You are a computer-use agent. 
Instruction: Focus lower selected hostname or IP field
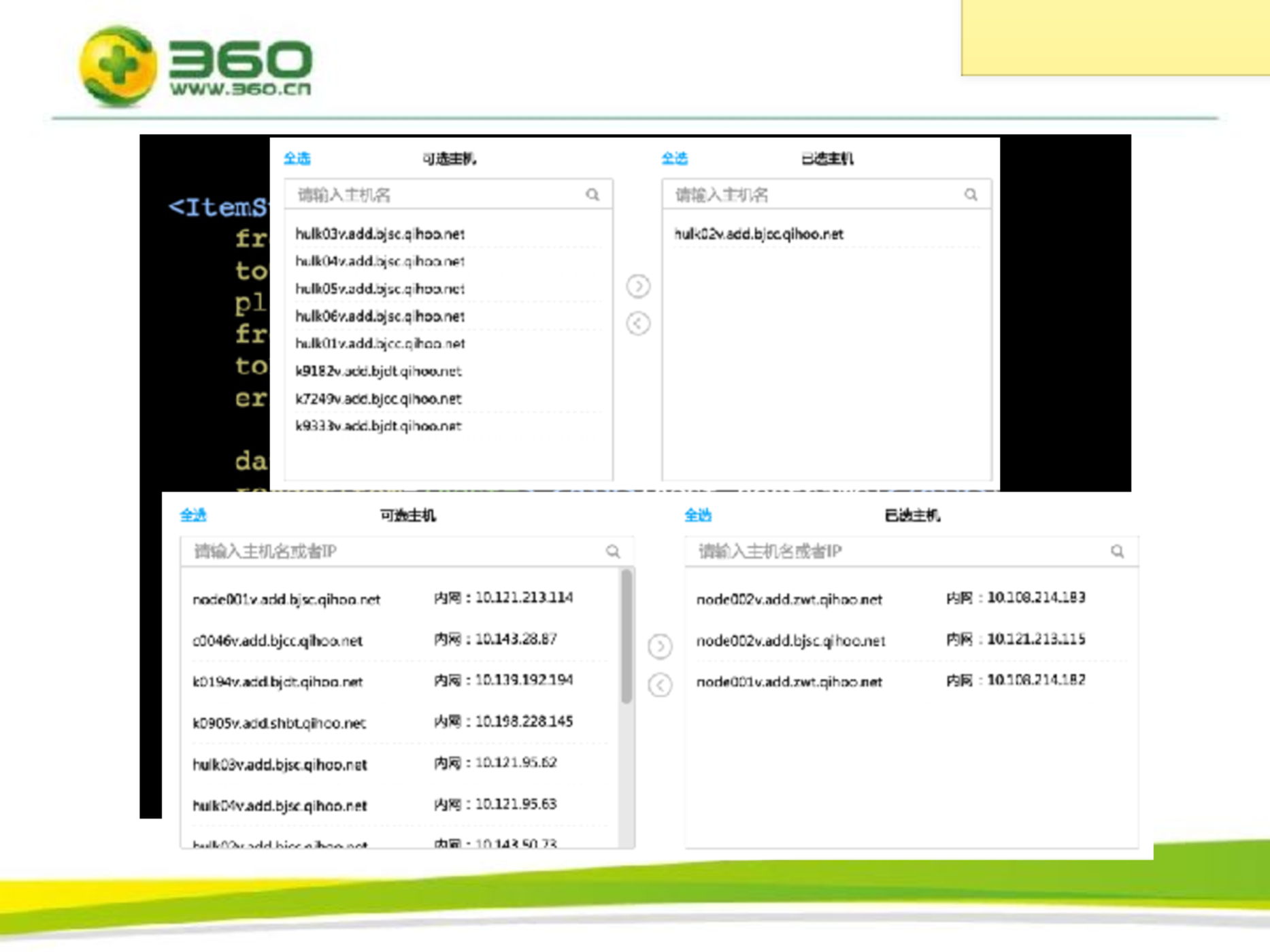click(898, 551)
